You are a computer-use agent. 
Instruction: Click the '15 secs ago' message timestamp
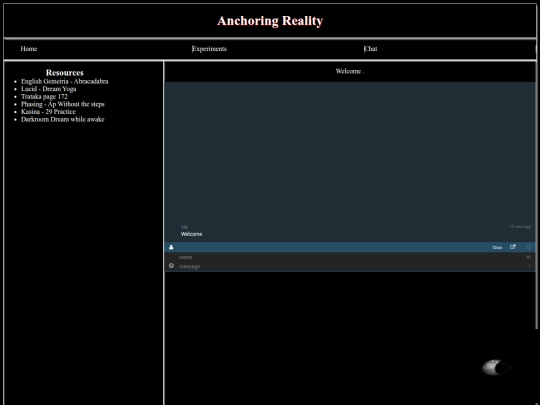tap(520, 227)
